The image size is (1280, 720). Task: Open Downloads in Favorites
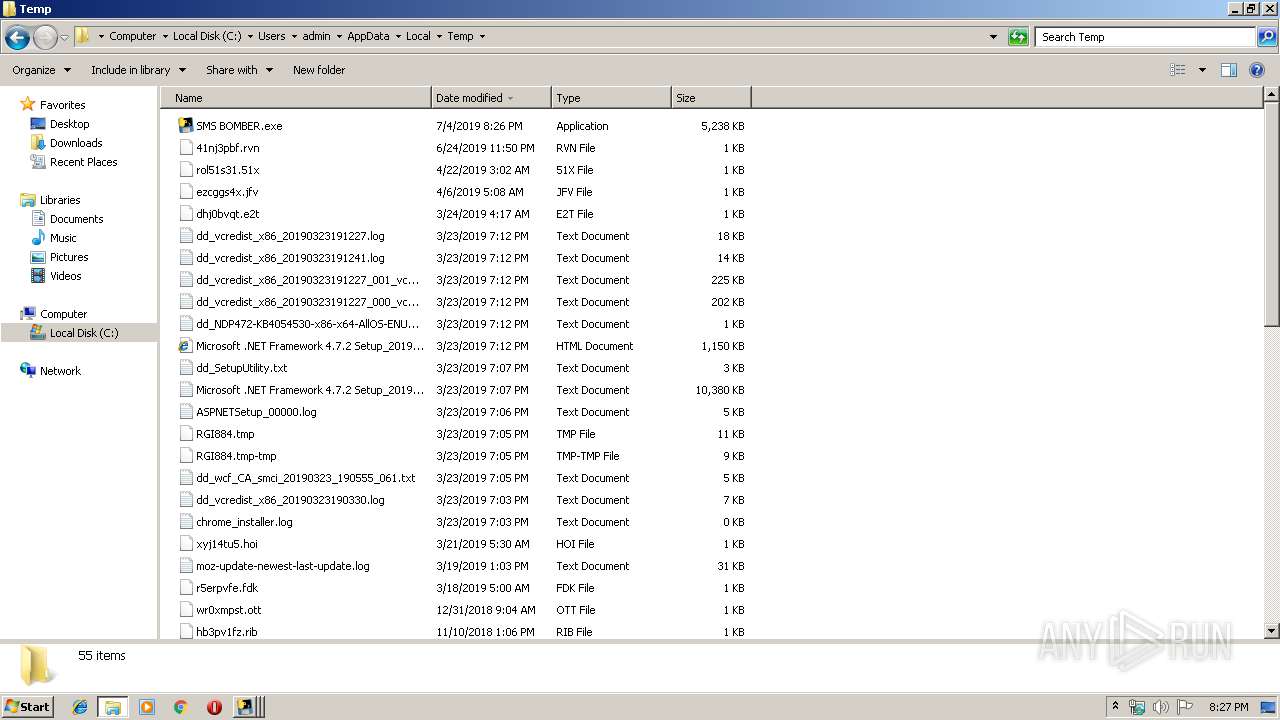pyautogui.click(x=76, y=143)
